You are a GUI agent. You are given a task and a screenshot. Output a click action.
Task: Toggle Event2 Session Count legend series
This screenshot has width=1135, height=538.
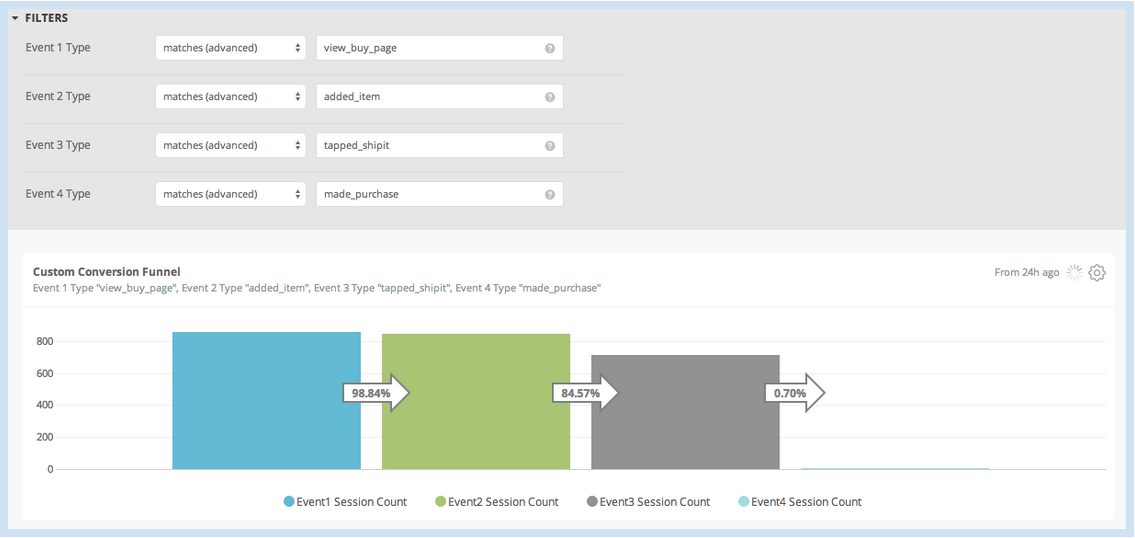pos(497,502)
